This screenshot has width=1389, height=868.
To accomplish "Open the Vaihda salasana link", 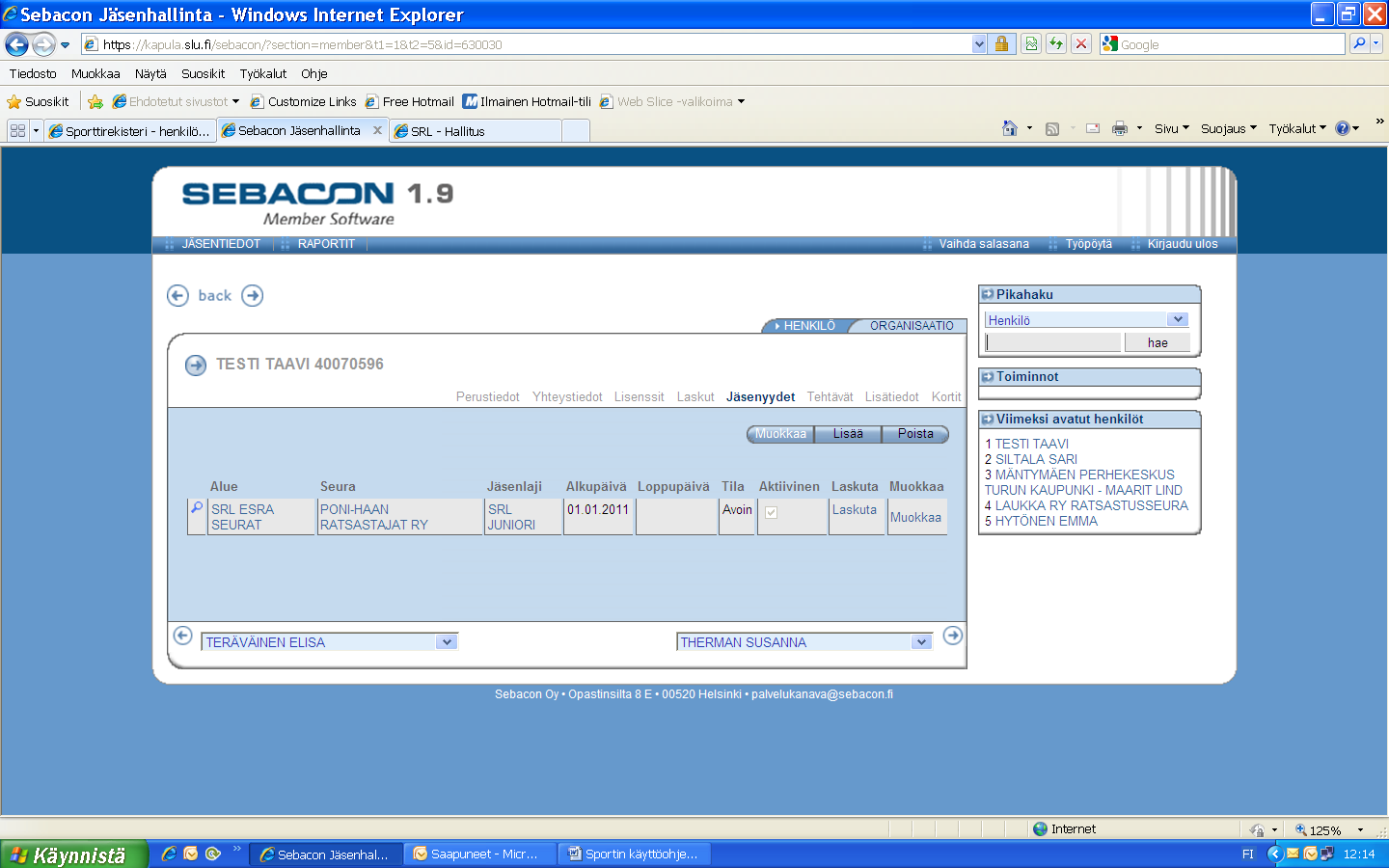I will 984,244.
